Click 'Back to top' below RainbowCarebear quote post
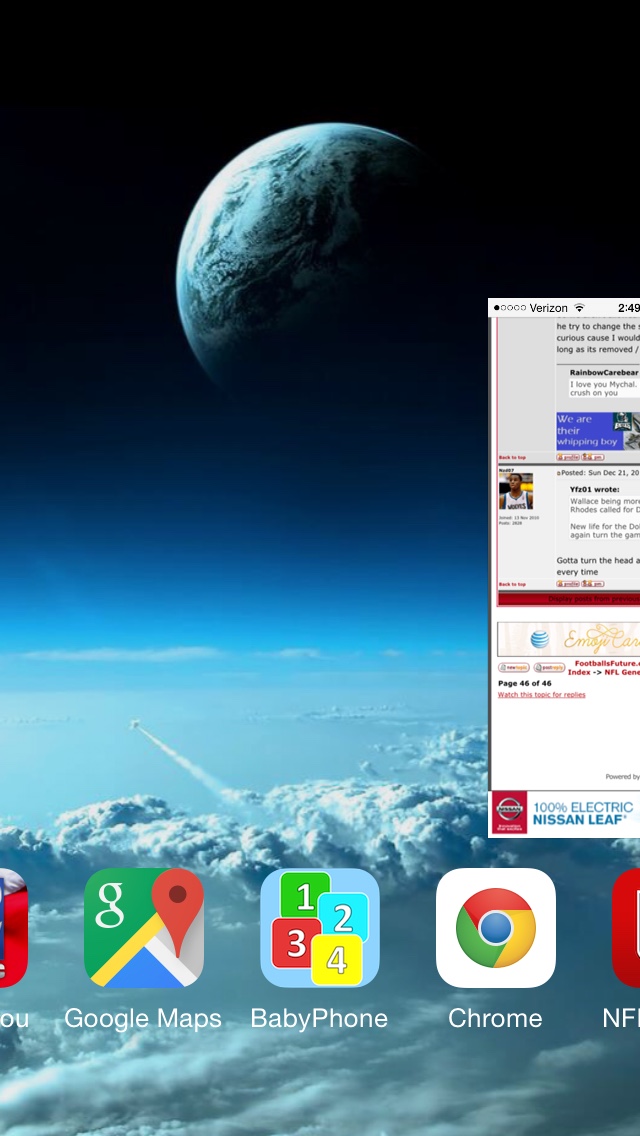 [512, 457]
